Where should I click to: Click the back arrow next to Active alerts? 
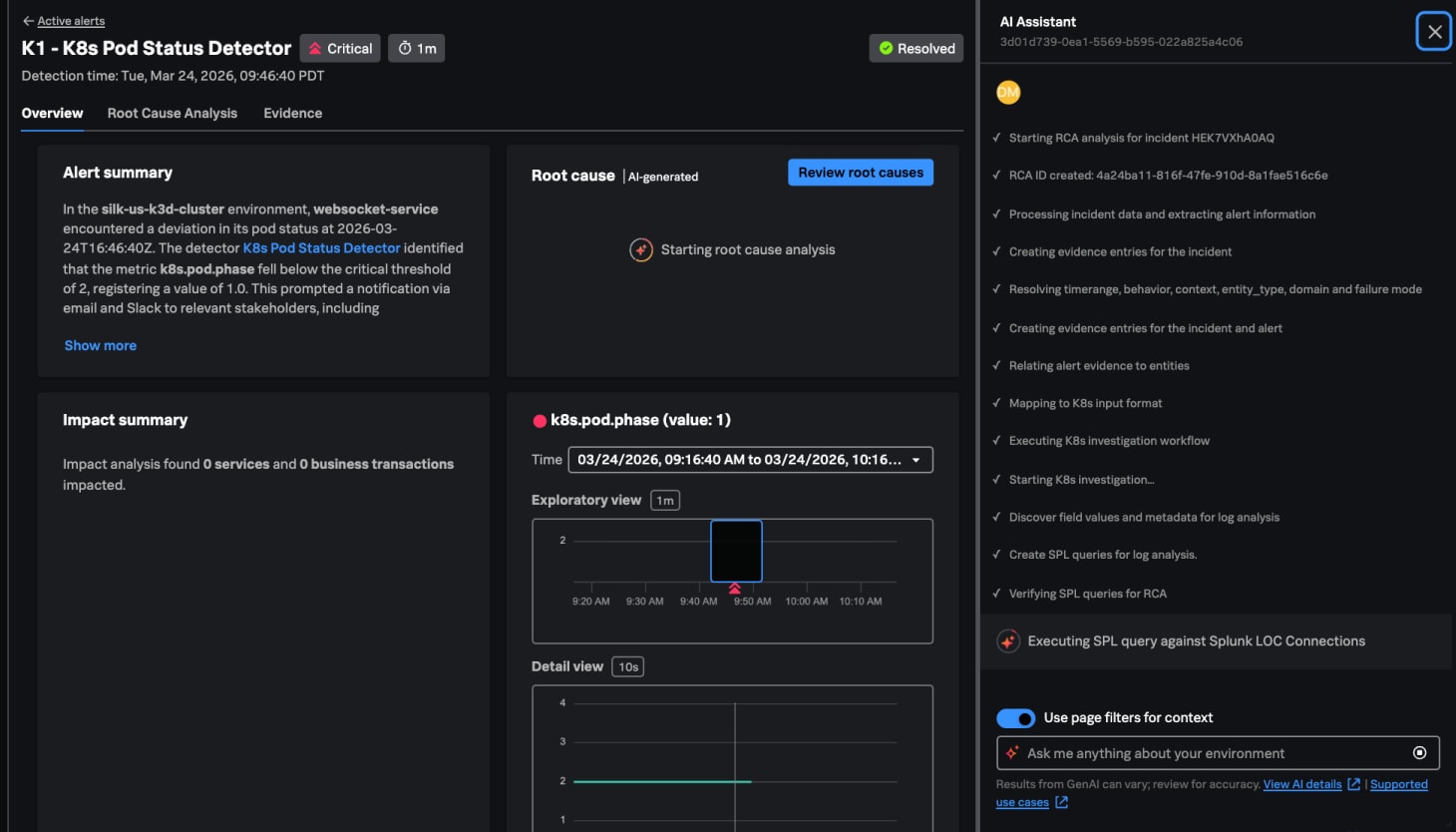[28, 21]
